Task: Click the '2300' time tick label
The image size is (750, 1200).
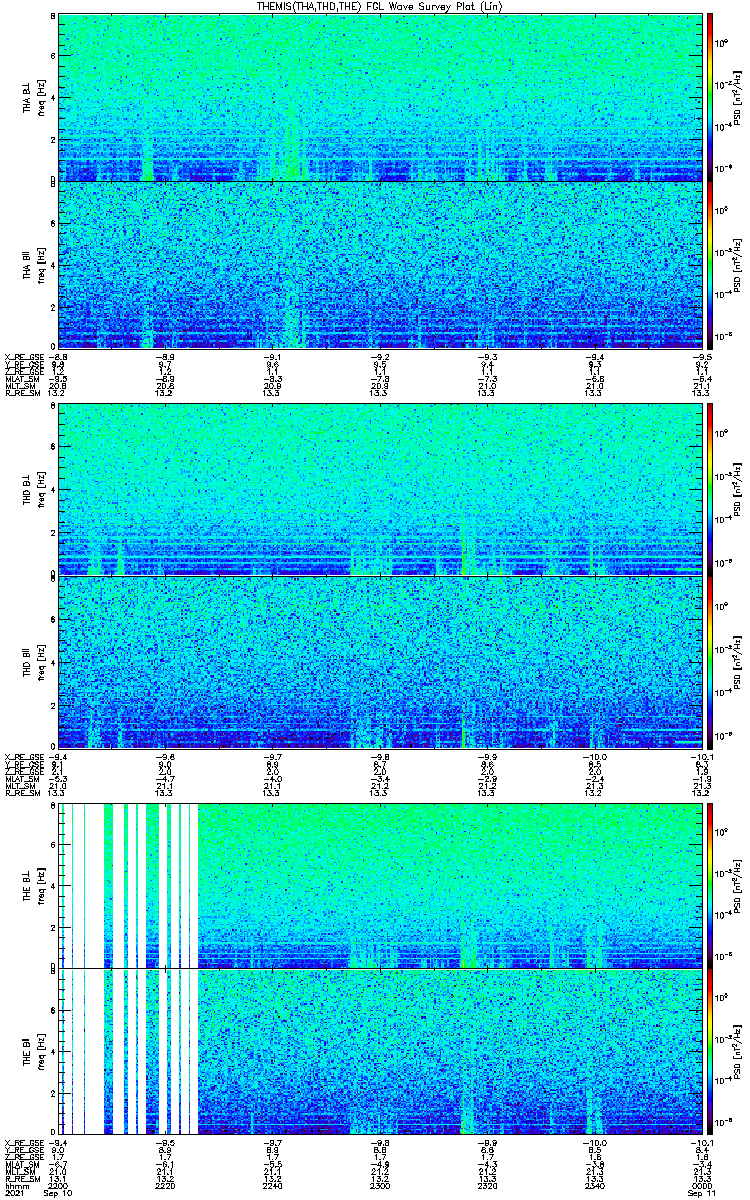Action: [381, 1185]
